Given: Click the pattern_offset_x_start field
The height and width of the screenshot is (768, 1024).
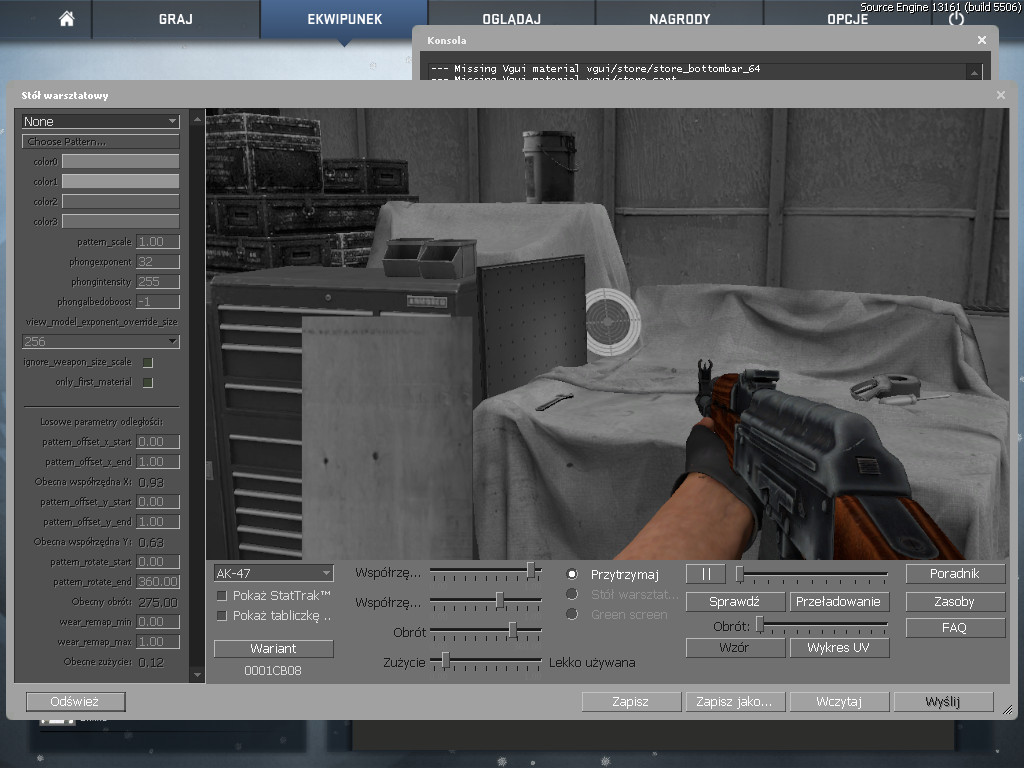Looking at the screenshot, I should pyautogui.click(x=158, y=442).
